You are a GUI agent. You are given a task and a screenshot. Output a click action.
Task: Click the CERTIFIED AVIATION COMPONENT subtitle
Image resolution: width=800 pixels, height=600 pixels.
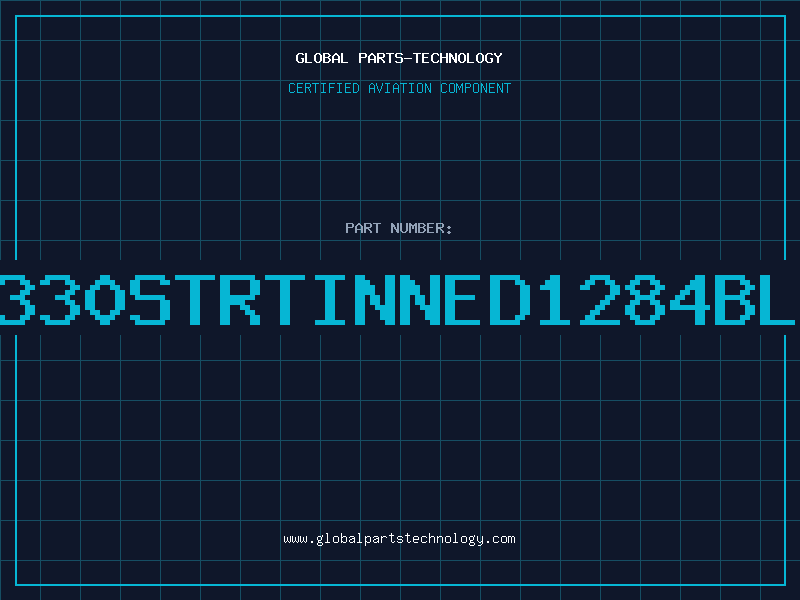pyautogui.click(x=399, y=88)
